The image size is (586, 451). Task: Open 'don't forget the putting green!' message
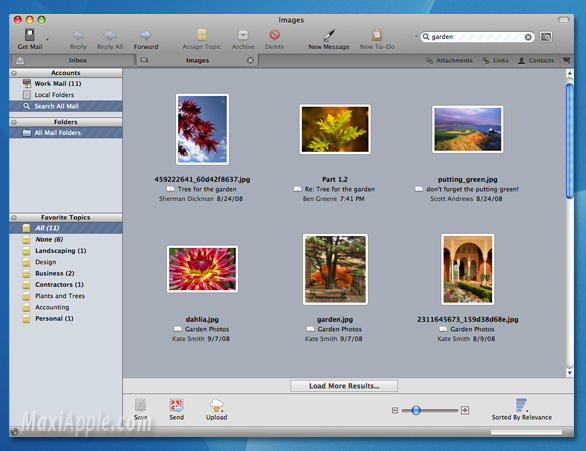[472, 189]
